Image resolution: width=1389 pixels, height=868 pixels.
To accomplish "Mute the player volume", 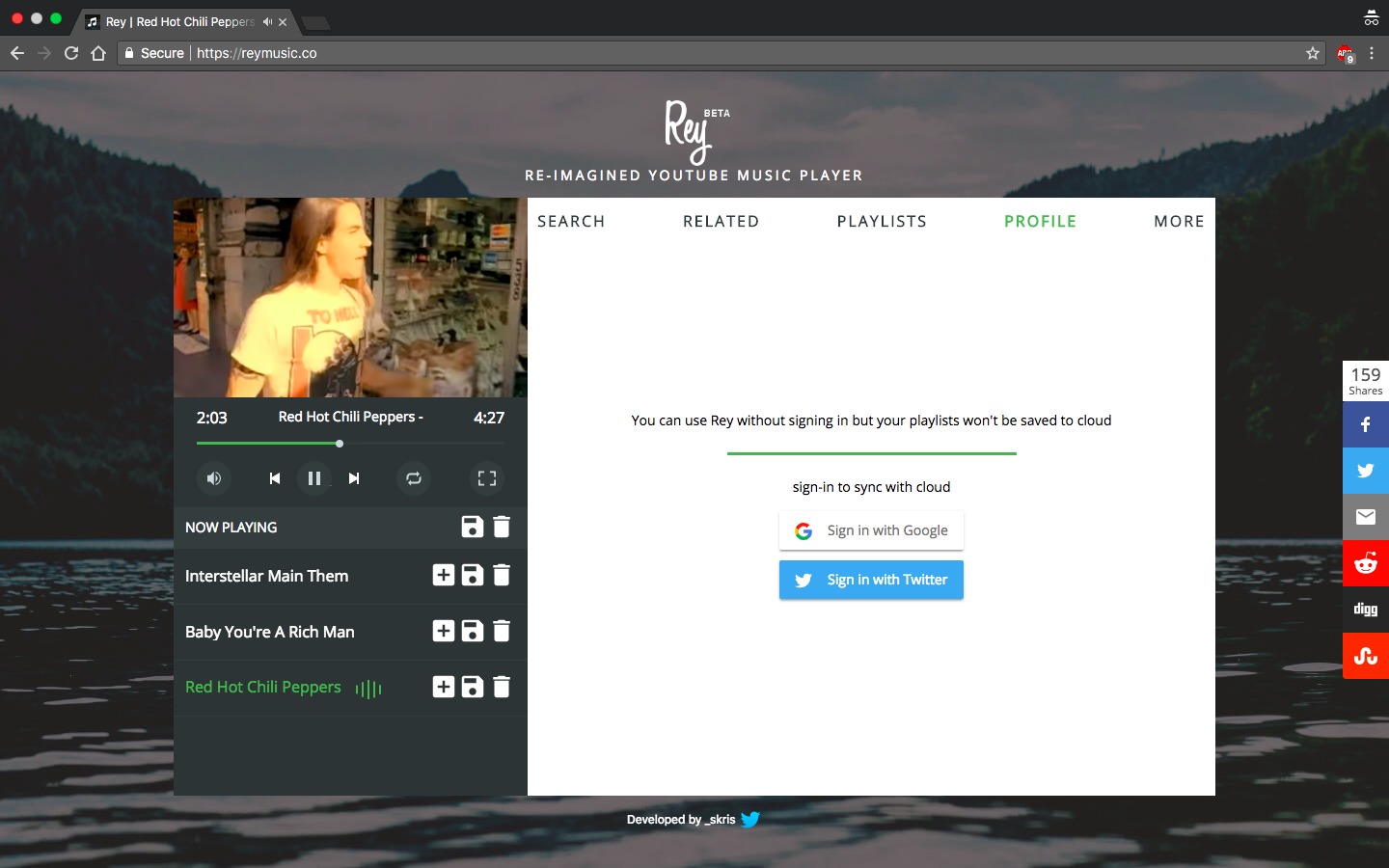I will (214, 478).
